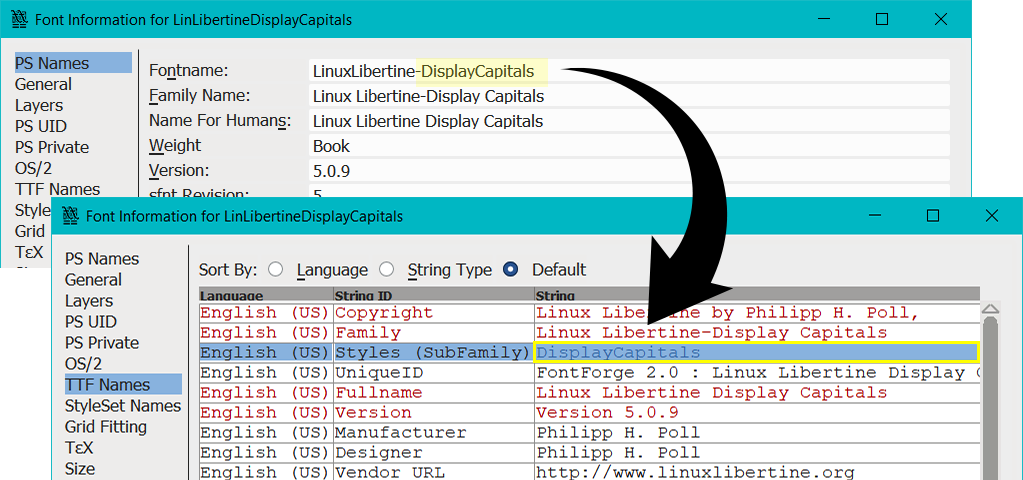Screen dimensions: 1023x480
Task: Select the String Type sort radio button
Action: click(x=387, y=269)
